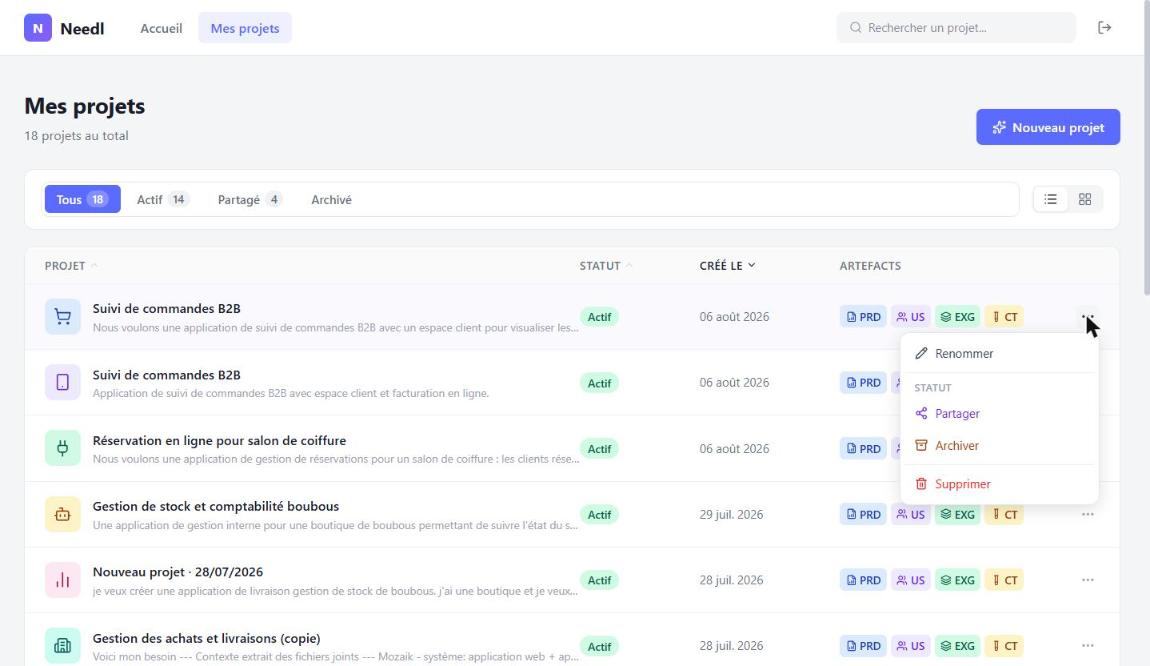Click Nouveau projet button
The height and width of the screenshot is (666, 1150).
pyautogui.click(x=1047, y=127)
